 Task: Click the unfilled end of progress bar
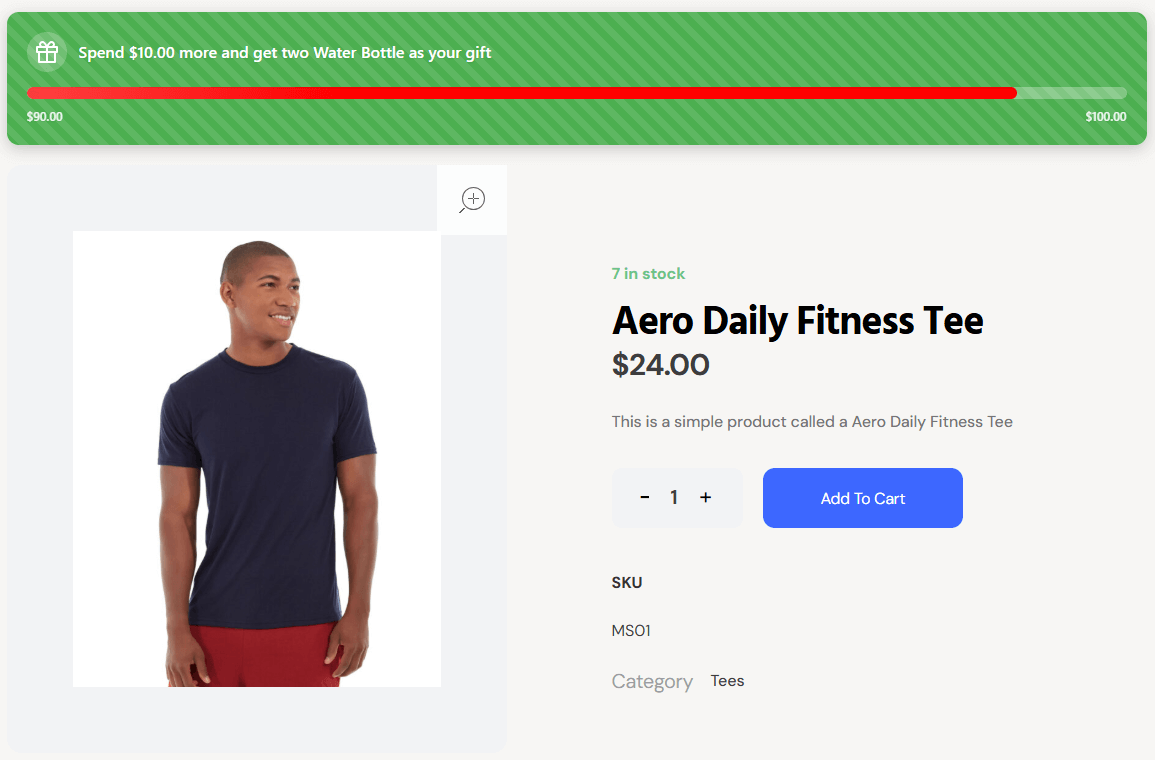(1072, 93)
